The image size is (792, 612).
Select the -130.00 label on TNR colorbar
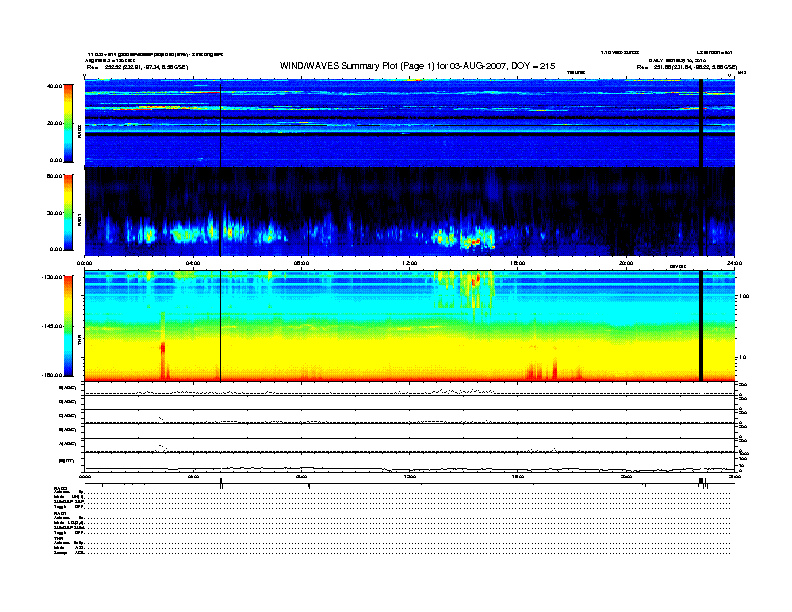52,277
